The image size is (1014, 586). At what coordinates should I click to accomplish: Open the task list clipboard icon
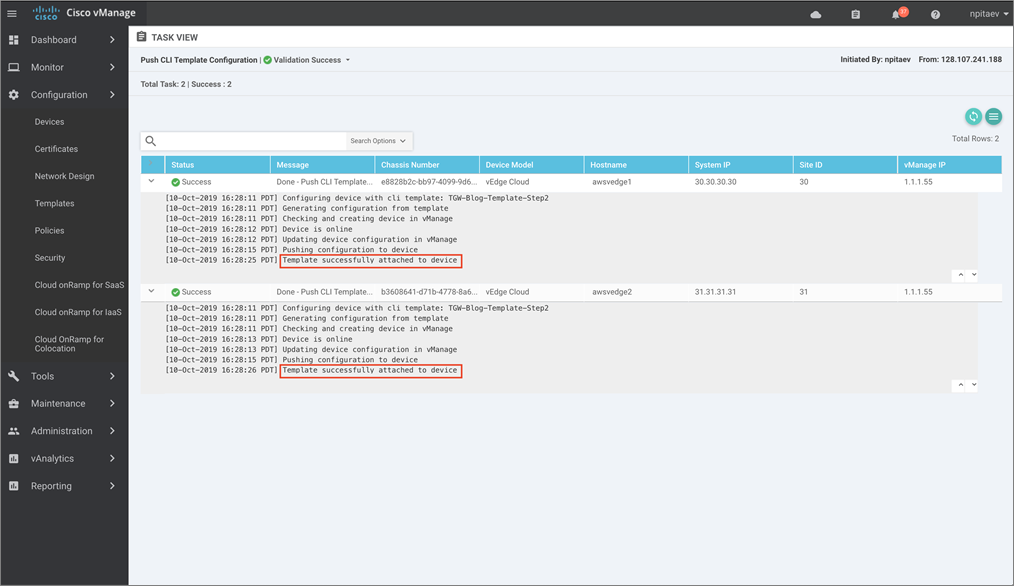pyautogui.click(x=856, y=14)
